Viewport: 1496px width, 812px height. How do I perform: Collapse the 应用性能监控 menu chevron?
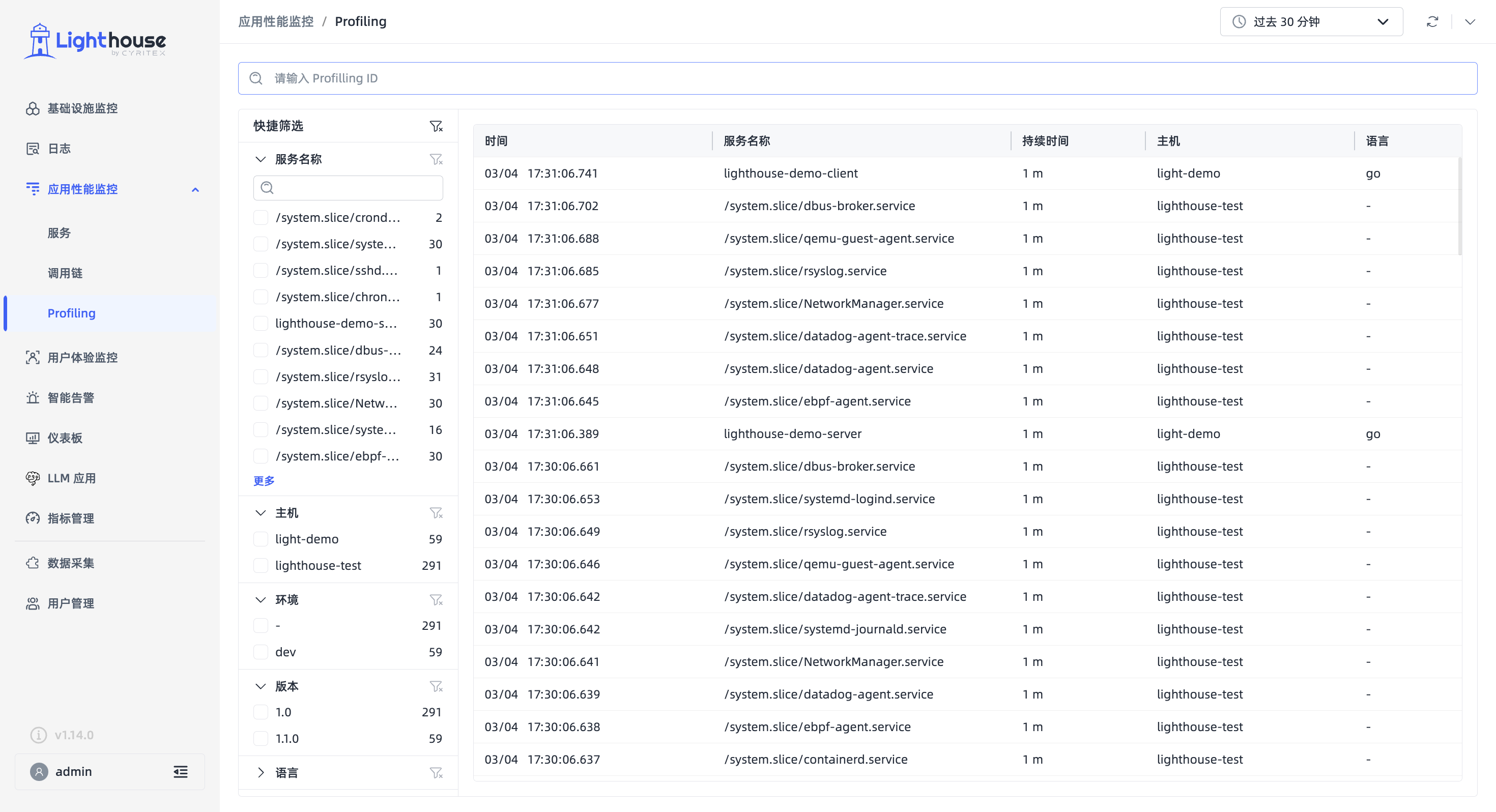click(195, 189)
